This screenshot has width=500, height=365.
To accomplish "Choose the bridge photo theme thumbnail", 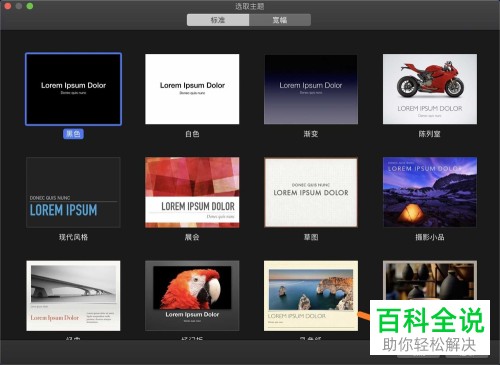I will (73, 296).
